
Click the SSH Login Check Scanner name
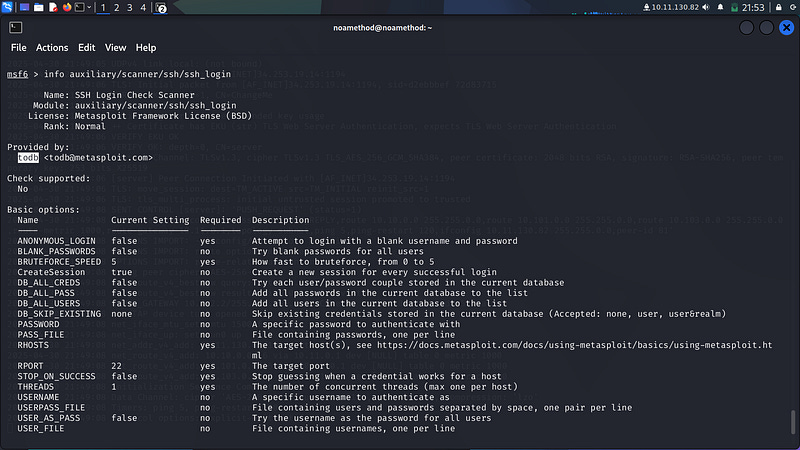click(x=135, y=95)
